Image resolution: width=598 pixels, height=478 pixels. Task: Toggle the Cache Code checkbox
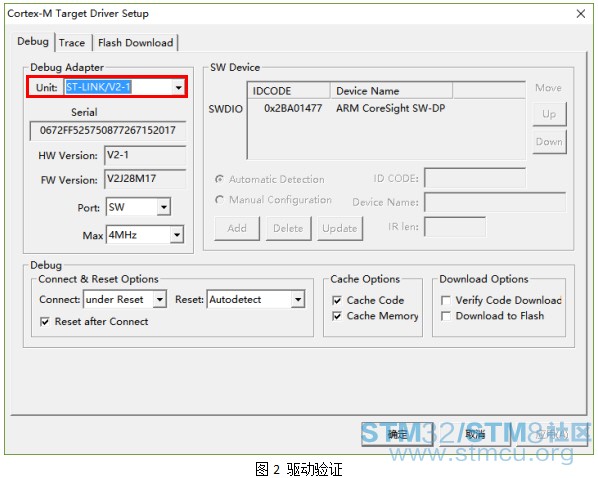(337, 300)
